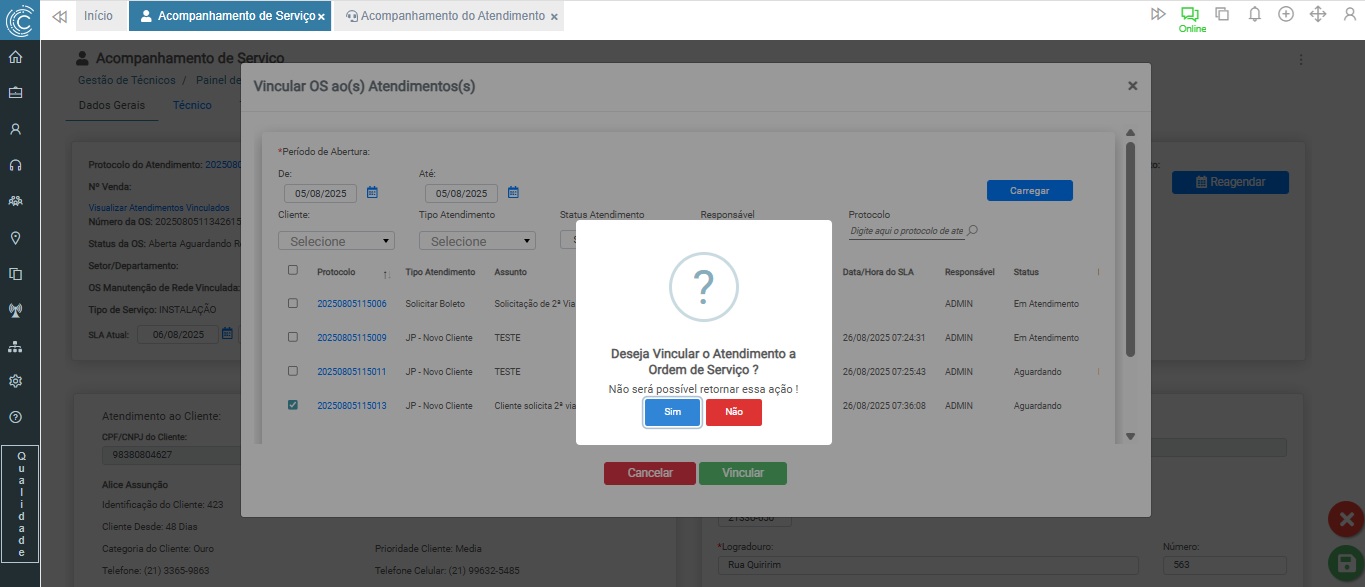Click the online chat status icon
Viewport: 1365px width, 587px height.
[1189, 14]
